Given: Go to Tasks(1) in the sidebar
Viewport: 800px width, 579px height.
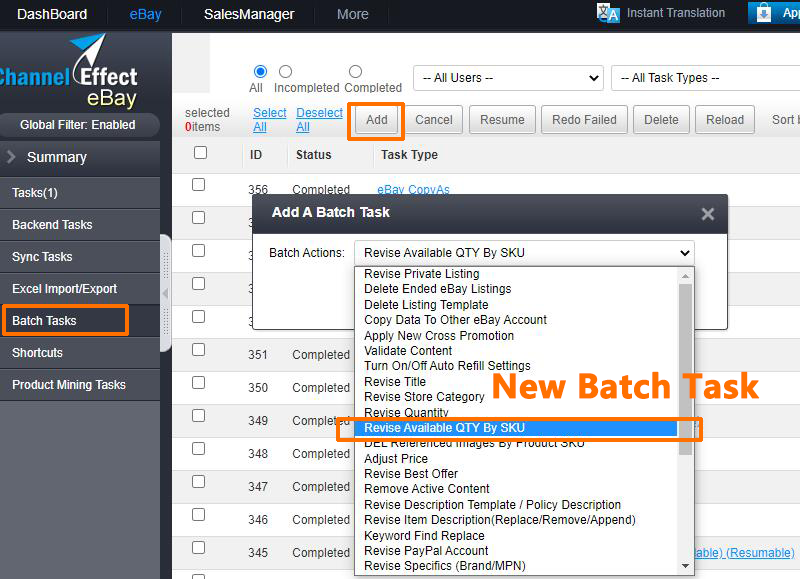Looking at the screenshot, I should tap(80, 193).
